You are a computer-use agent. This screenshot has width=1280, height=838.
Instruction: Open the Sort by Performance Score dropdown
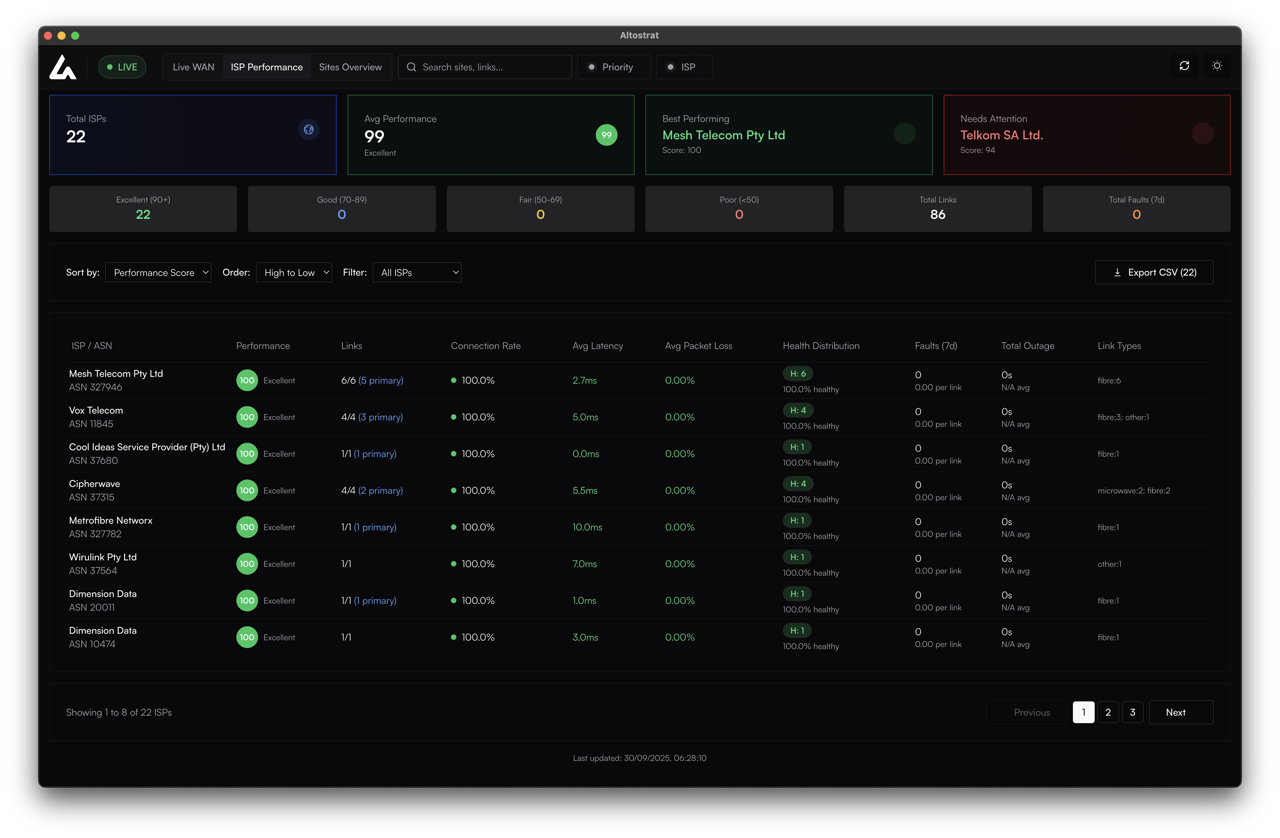[158, 272]
